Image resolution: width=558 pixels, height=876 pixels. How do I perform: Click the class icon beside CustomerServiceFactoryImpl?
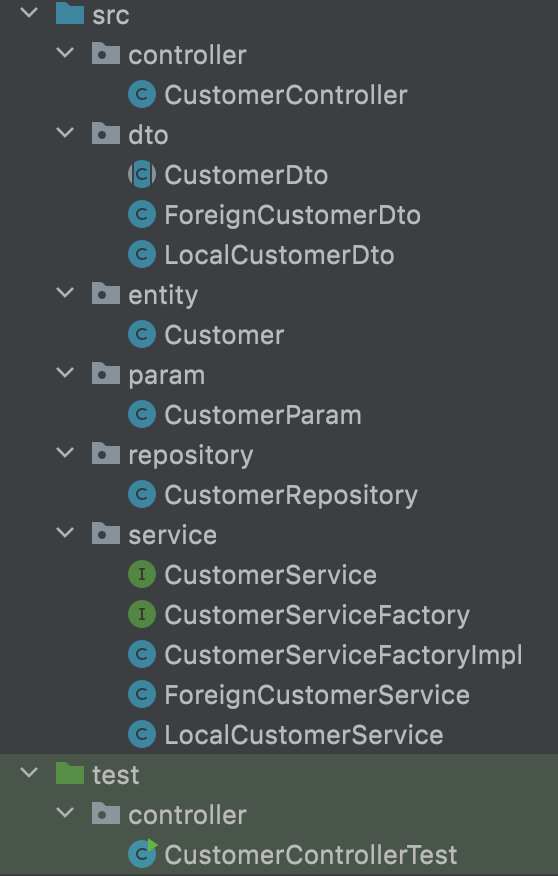click(x=142, y=654)
